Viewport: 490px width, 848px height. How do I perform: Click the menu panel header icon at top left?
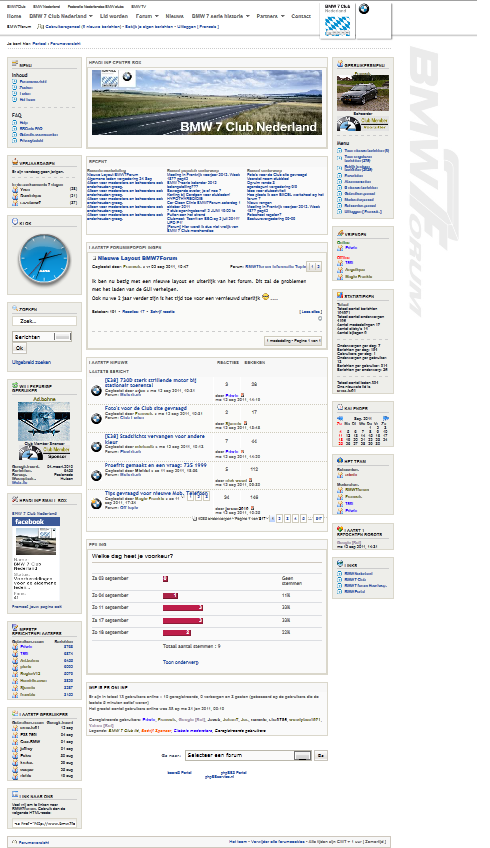point(15,64)
